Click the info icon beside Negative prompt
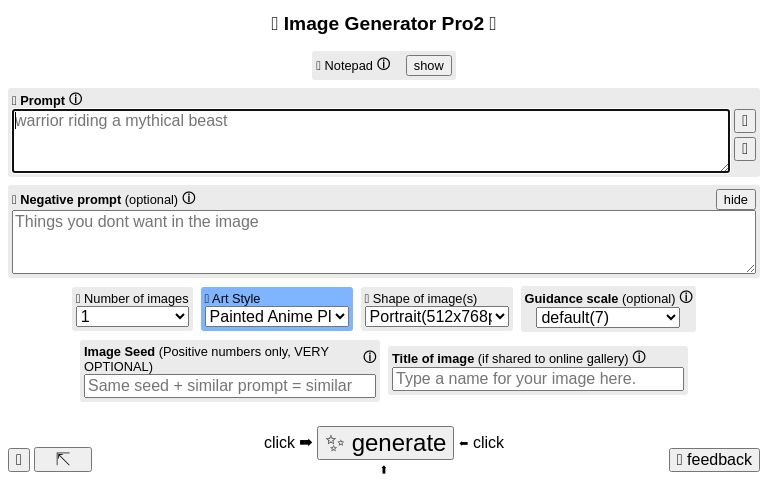This screenshot has height=480, width=768. pos(189,198)
